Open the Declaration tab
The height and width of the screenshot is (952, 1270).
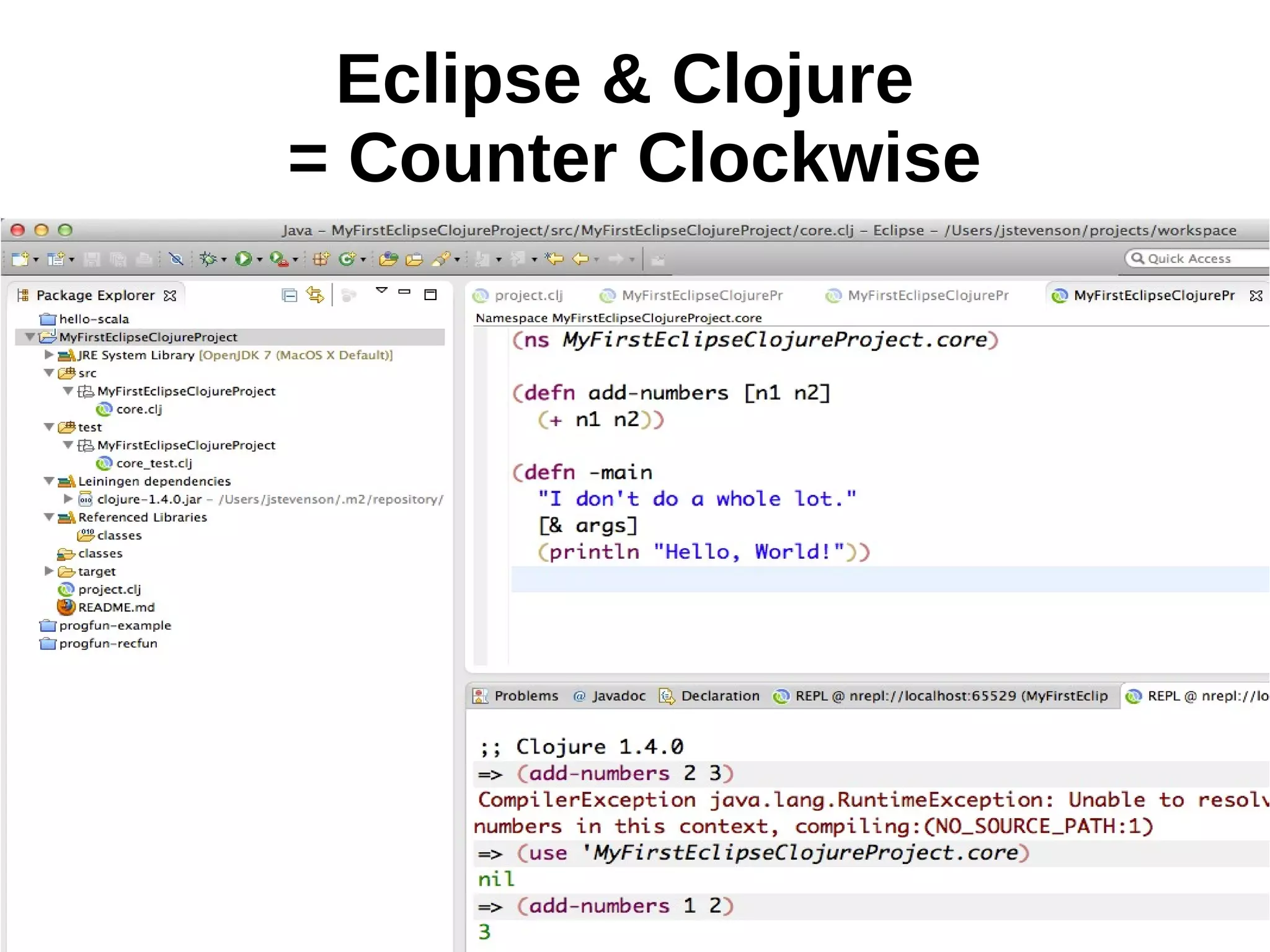coord(709,696)
